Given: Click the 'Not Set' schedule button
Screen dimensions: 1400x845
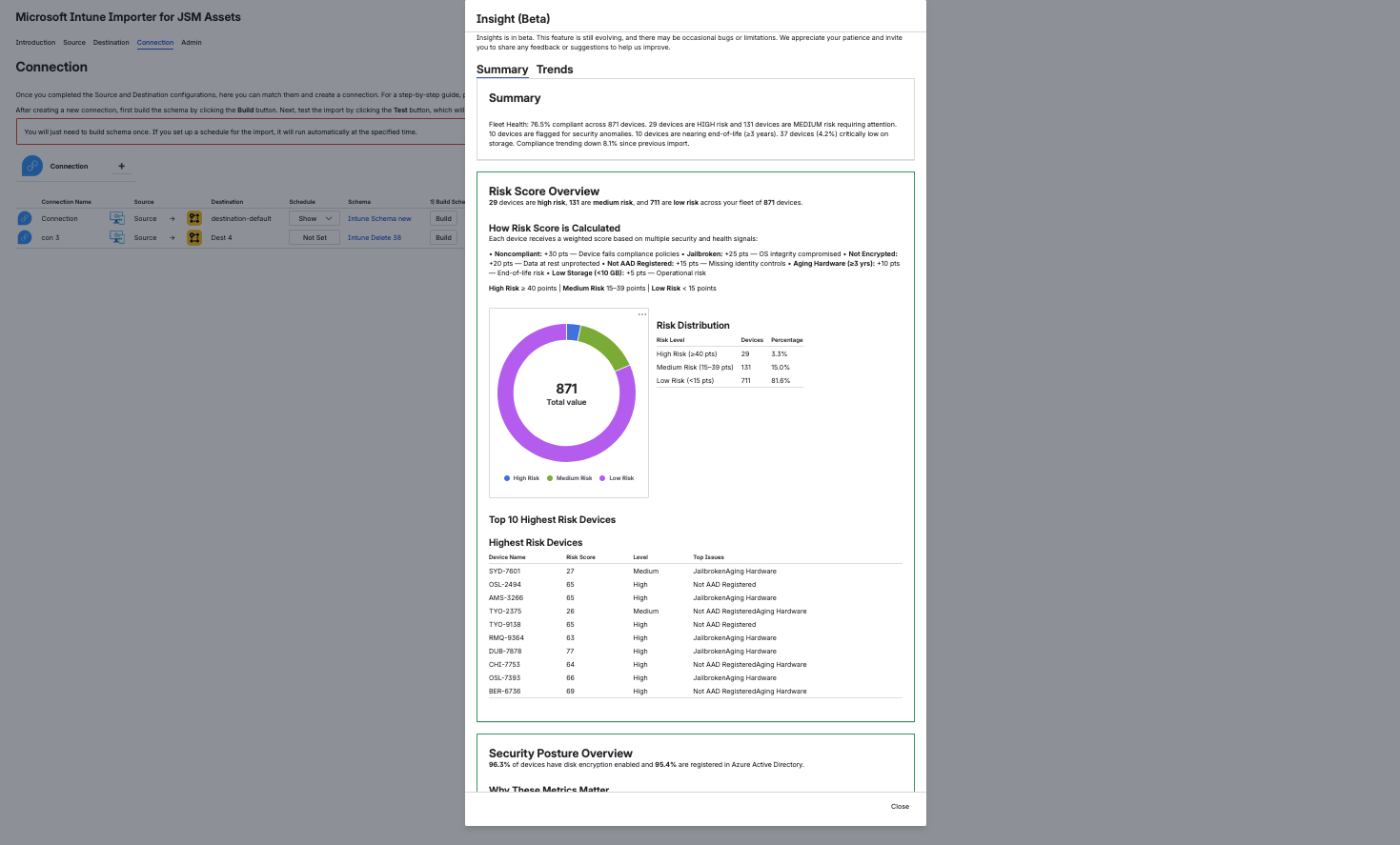Looking at the screenshot, I should point(314,237).
